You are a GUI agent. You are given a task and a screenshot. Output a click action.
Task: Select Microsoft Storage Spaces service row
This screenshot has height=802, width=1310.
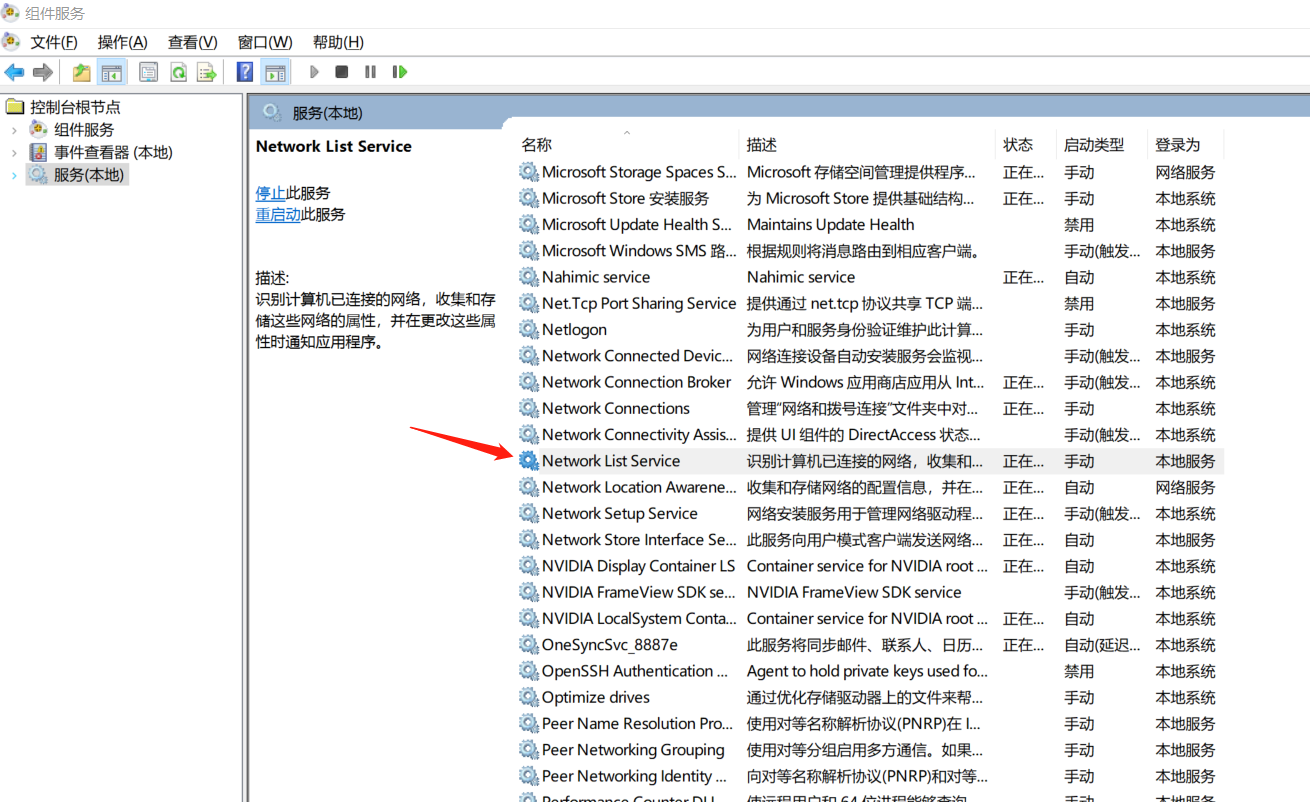point(870,172)
